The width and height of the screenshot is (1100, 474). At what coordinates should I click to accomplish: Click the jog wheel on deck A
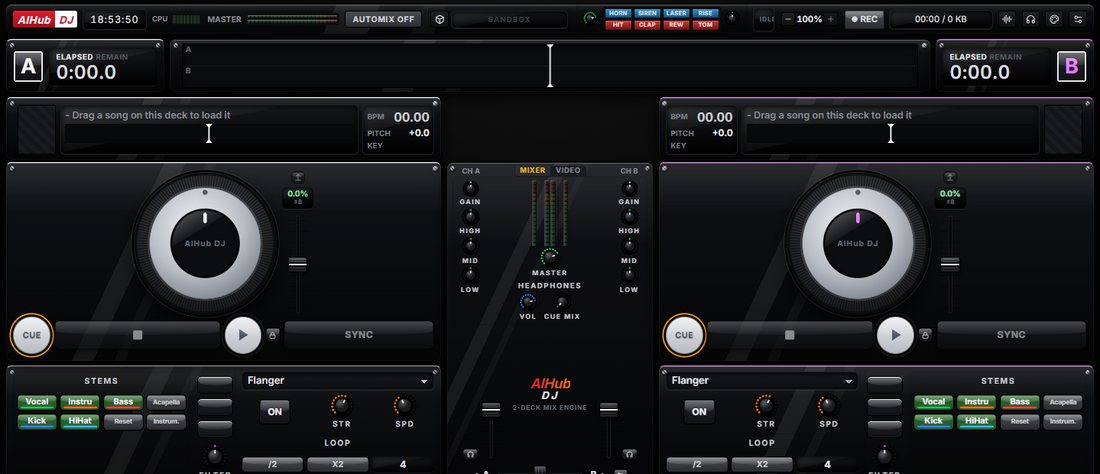[x=205, y=243]
